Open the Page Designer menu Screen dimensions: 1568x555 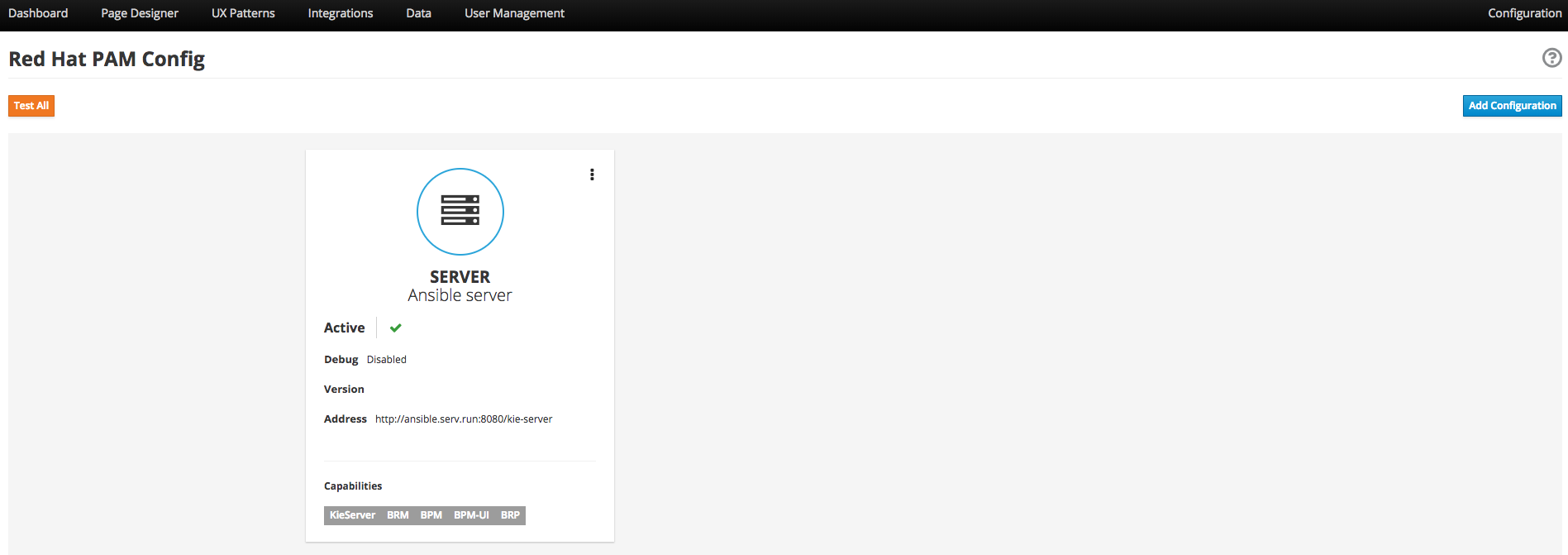tap(140, 13)
